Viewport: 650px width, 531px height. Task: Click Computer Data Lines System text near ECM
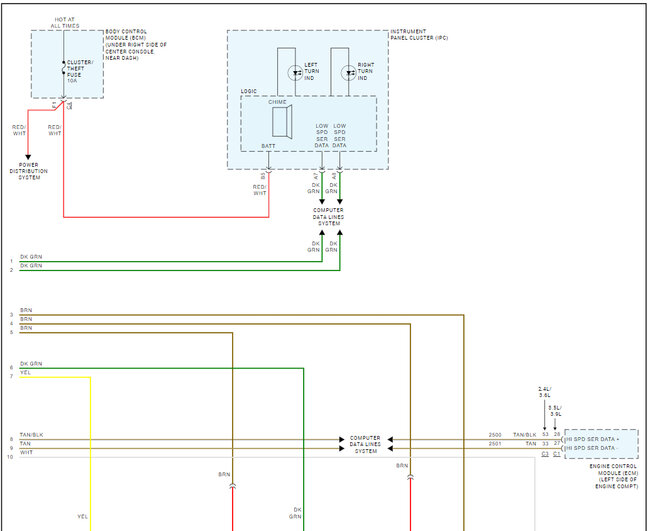(x=365, y=444)
